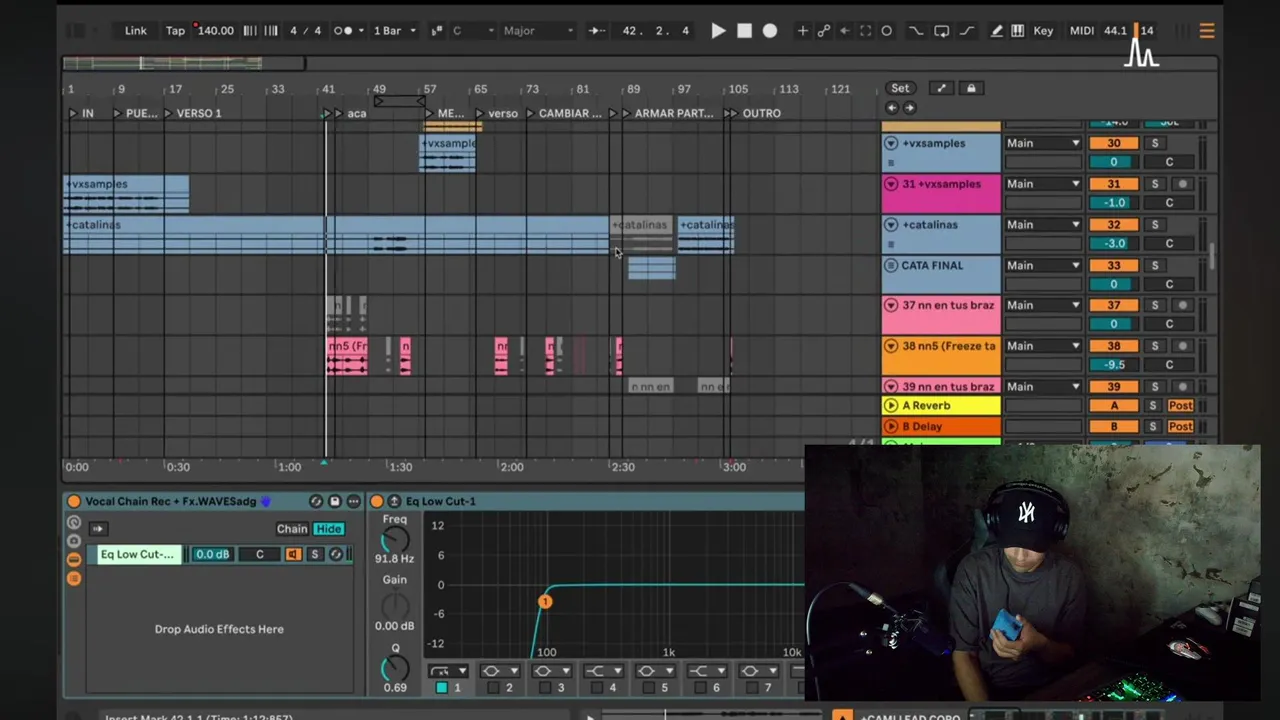This screenshot has height=720, width=1280.
Task: Click the Set locator button
Action: 900,88
